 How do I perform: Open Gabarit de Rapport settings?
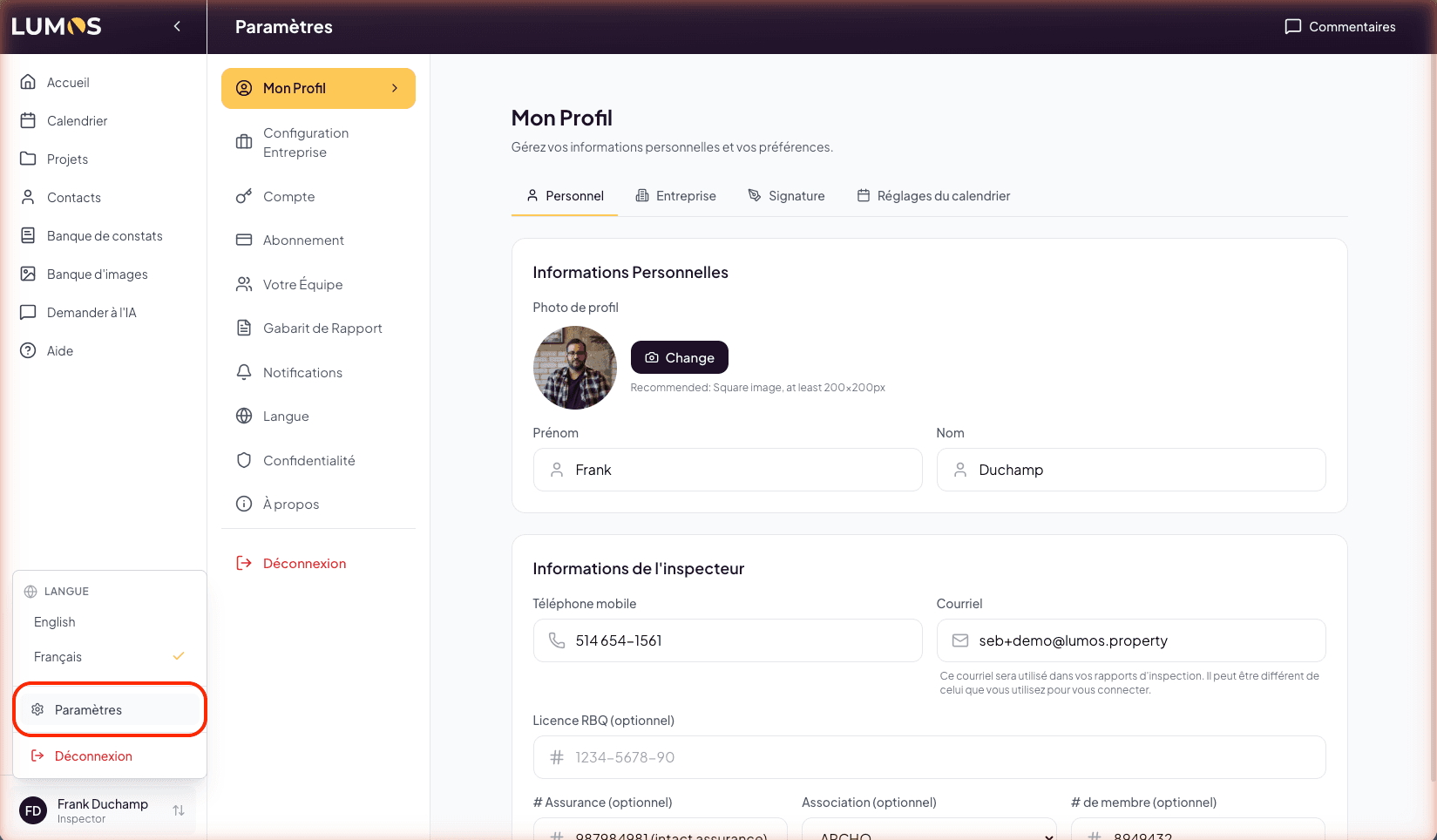[x=318, y=328]
